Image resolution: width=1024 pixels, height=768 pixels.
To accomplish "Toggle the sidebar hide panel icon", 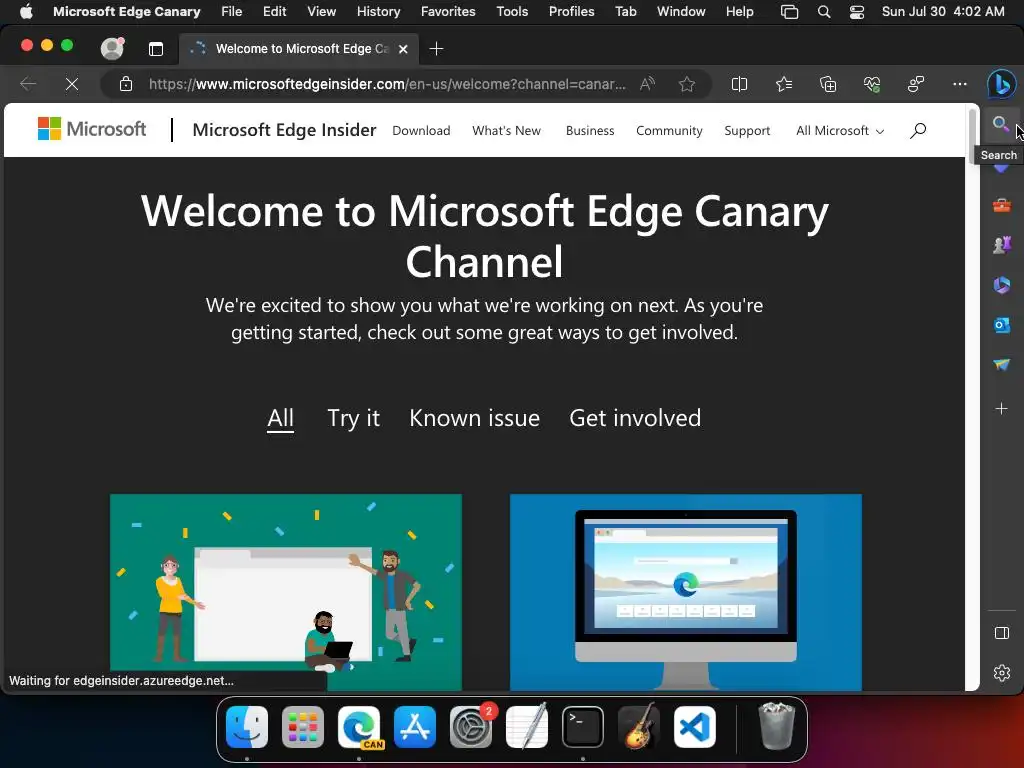I will coord(1001,633).
